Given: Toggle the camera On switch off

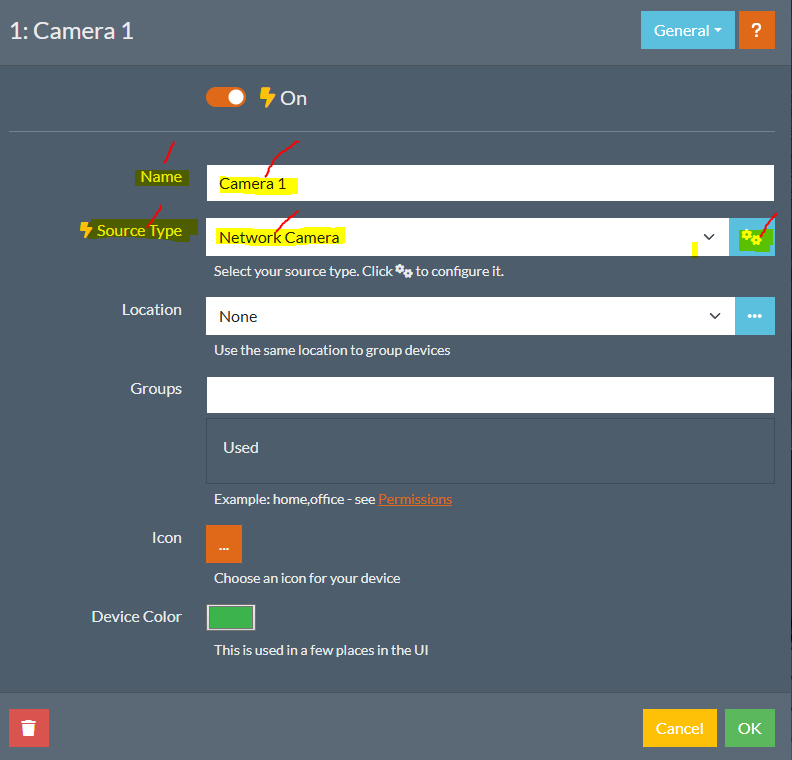Looking at the screenshot, I should [x=226, y=97].
